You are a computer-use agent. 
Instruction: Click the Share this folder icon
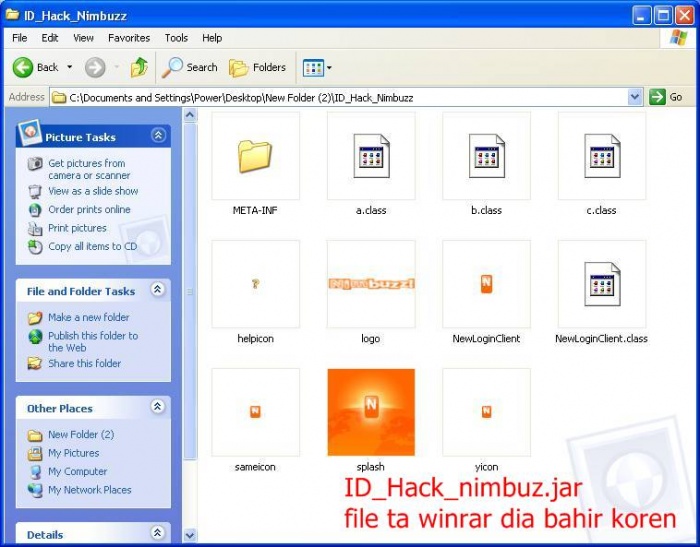tap(35, 363)
